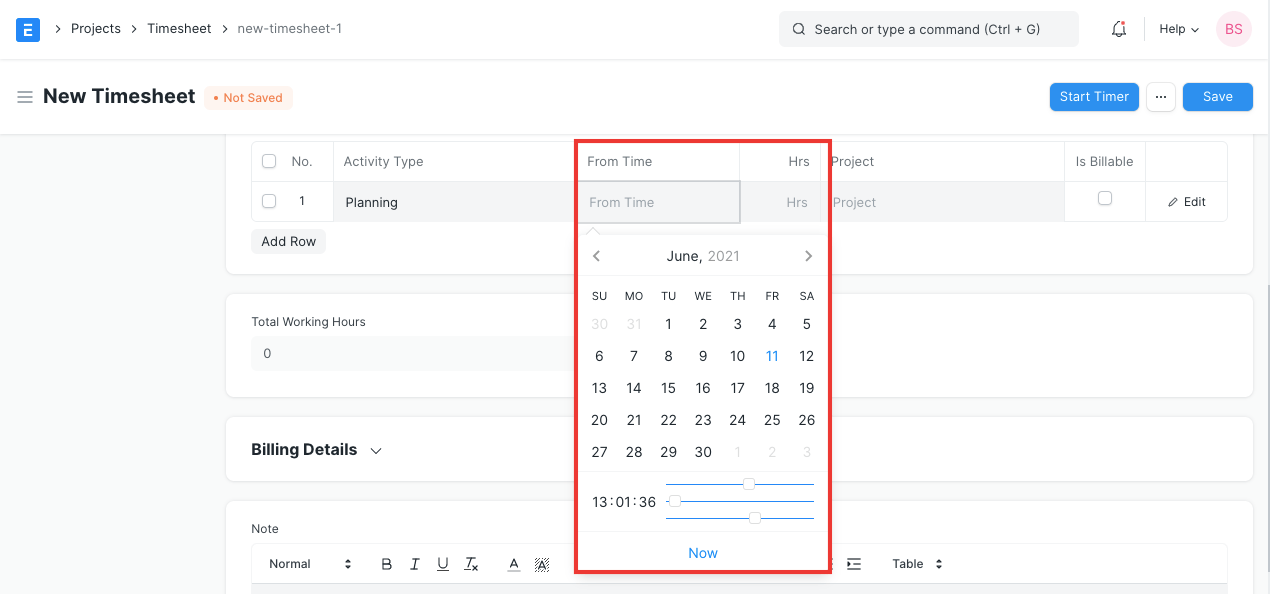Enable the Is Billable checkbox on row 1
This screenshot has width=1270, height=594.
coord(1103,198)
